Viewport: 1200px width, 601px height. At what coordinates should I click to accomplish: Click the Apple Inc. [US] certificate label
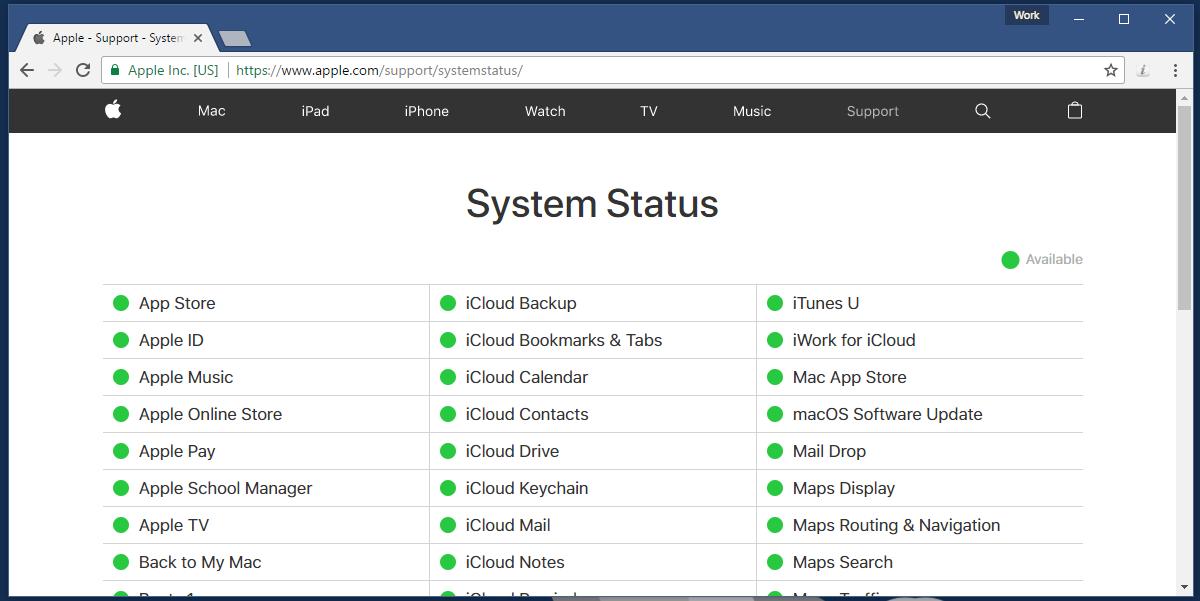point(173,70)
